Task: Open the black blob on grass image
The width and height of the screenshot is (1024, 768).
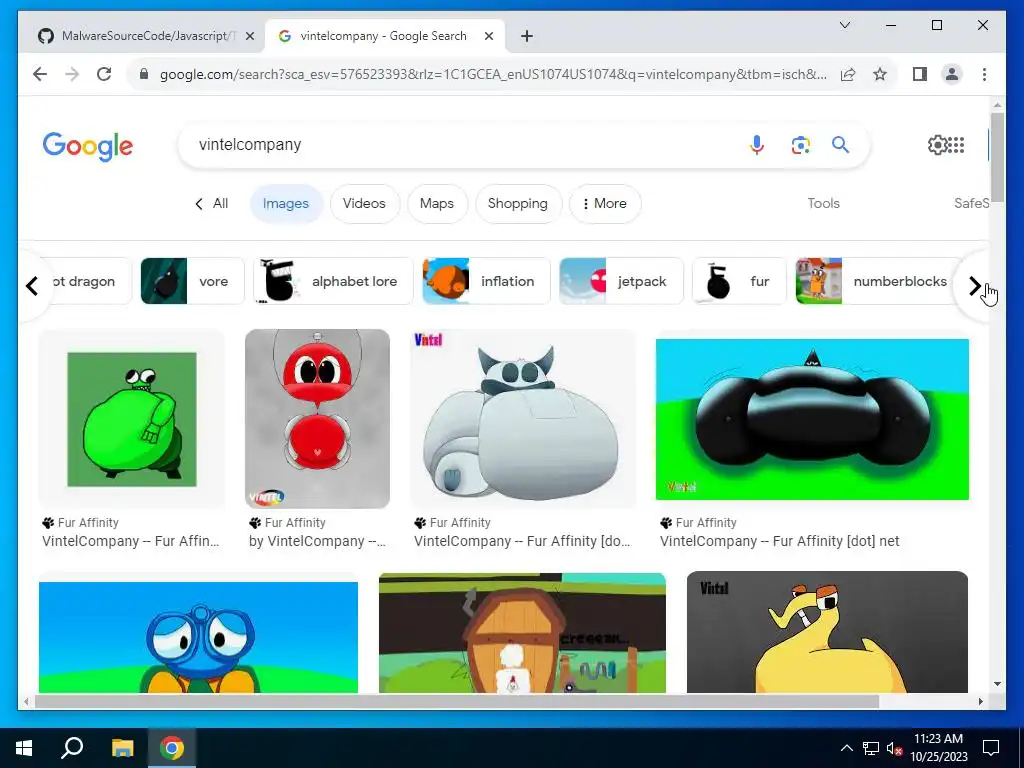Action: tap(812, 419)
